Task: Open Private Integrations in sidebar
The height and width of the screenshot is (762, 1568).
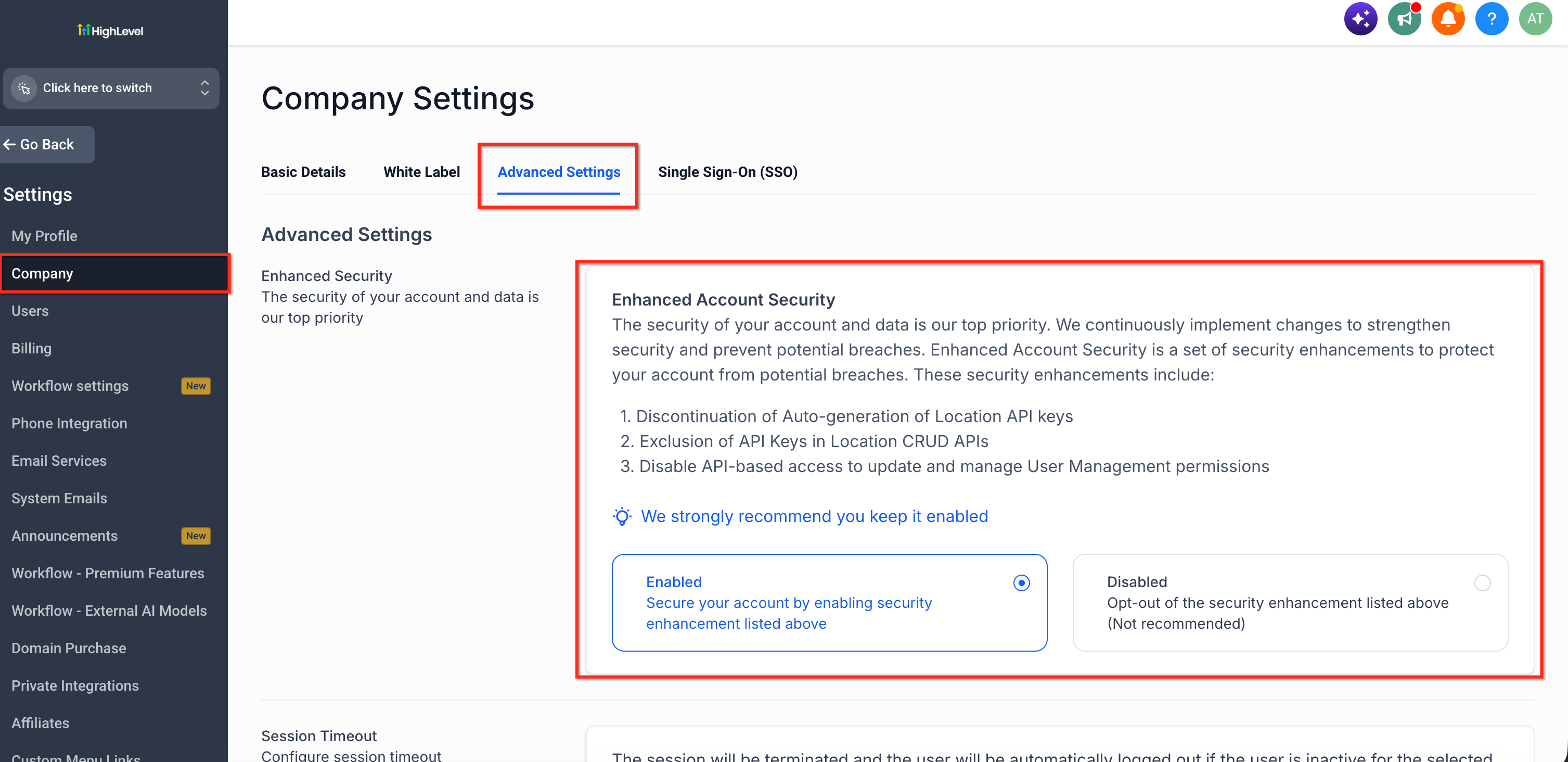Action: point(75,686)
